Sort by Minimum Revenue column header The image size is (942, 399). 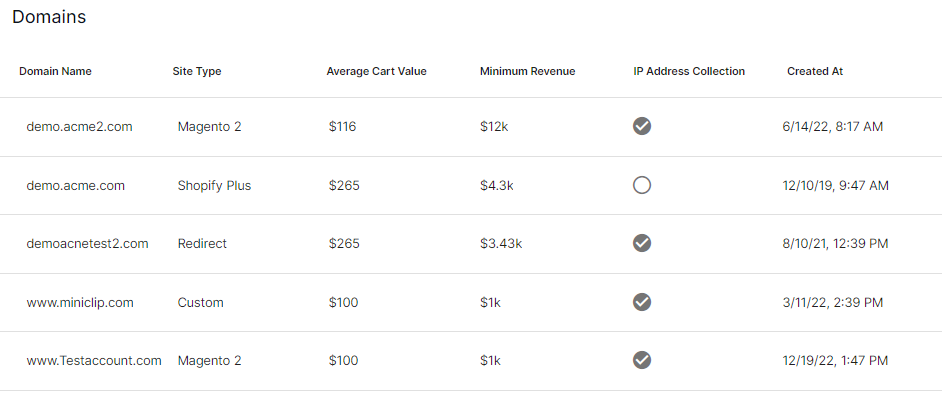[527, 71]
